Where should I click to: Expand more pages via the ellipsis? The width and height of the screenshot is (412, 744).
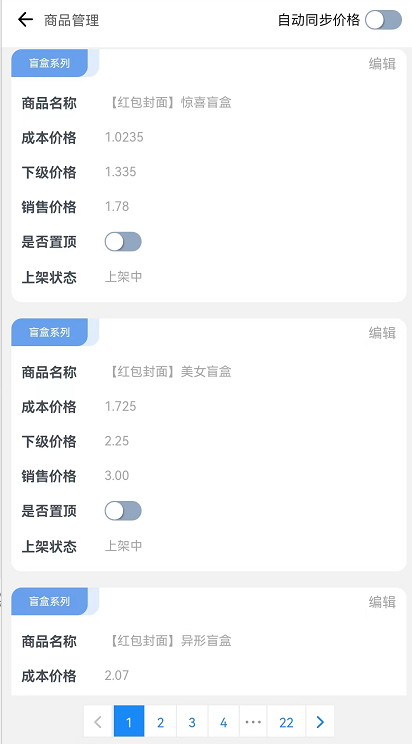click(253, 722)
